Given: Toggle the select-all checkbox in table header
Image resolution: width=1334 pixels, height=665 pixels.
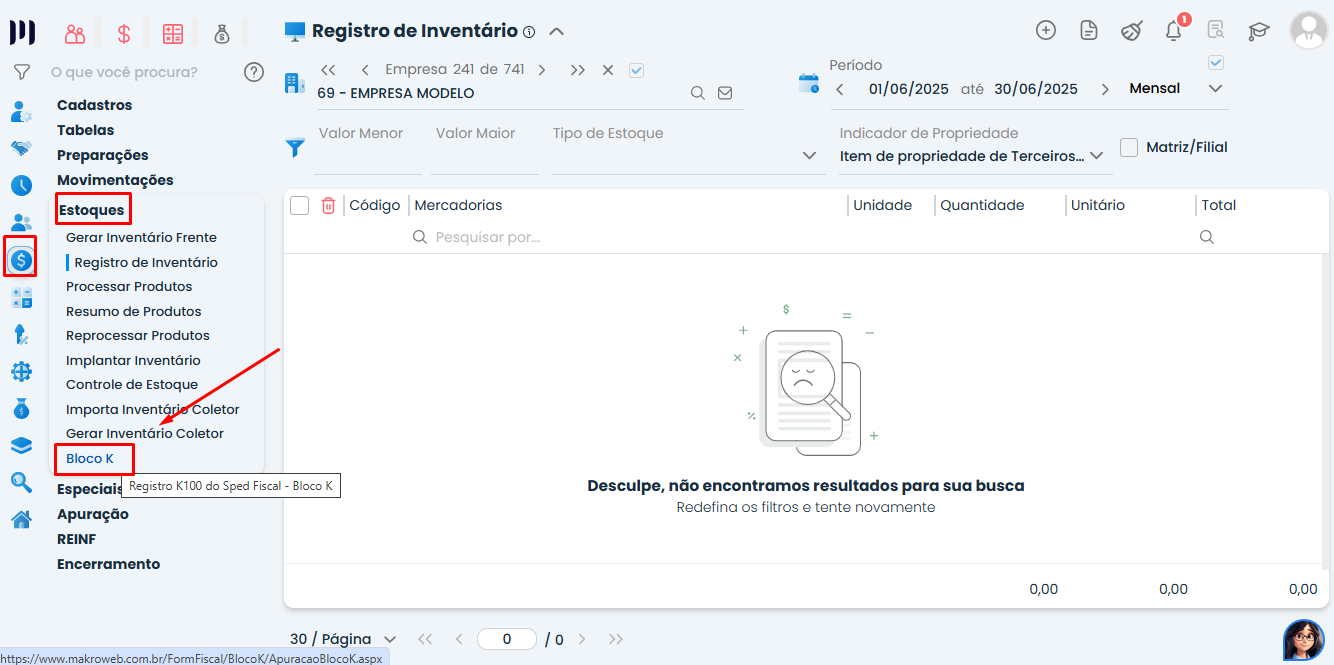Looking at the screenshot, I should 299,205.
